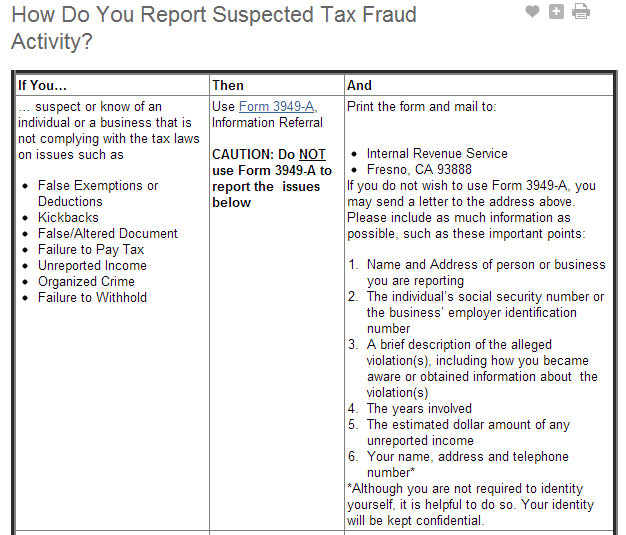Viewport: 626px width, 535px height.
Task: Click the page title about reporting tax fraud
Action: tap(214, 28)
